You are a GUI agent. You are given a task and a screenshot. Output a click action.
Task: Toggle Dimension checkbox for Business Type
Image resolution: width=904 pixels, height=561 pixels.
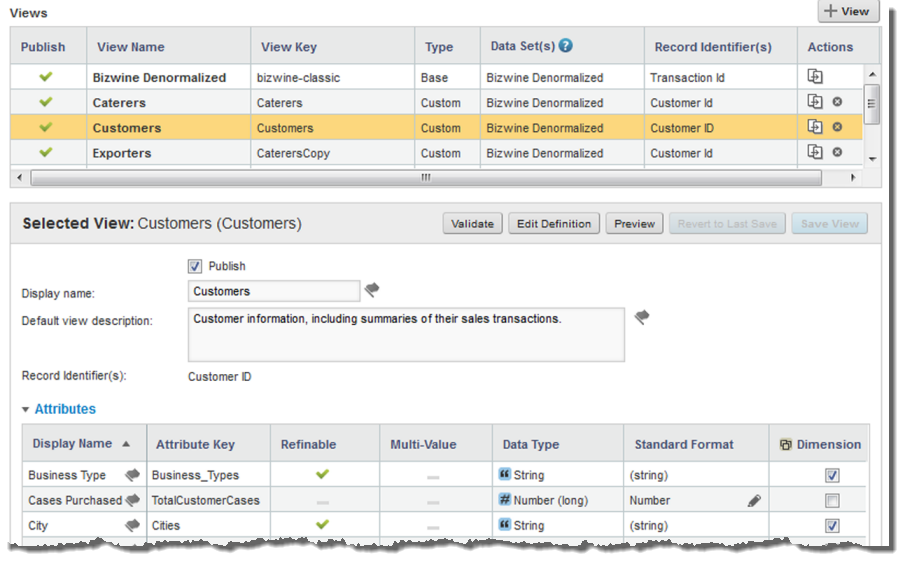pyautogui.click(x=832, y=476)
